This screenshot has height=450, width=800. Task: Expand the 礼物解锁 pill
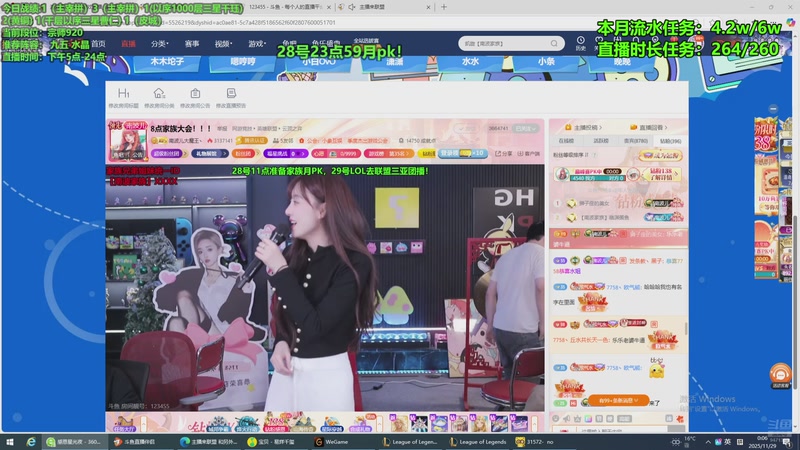coord(209,154)
